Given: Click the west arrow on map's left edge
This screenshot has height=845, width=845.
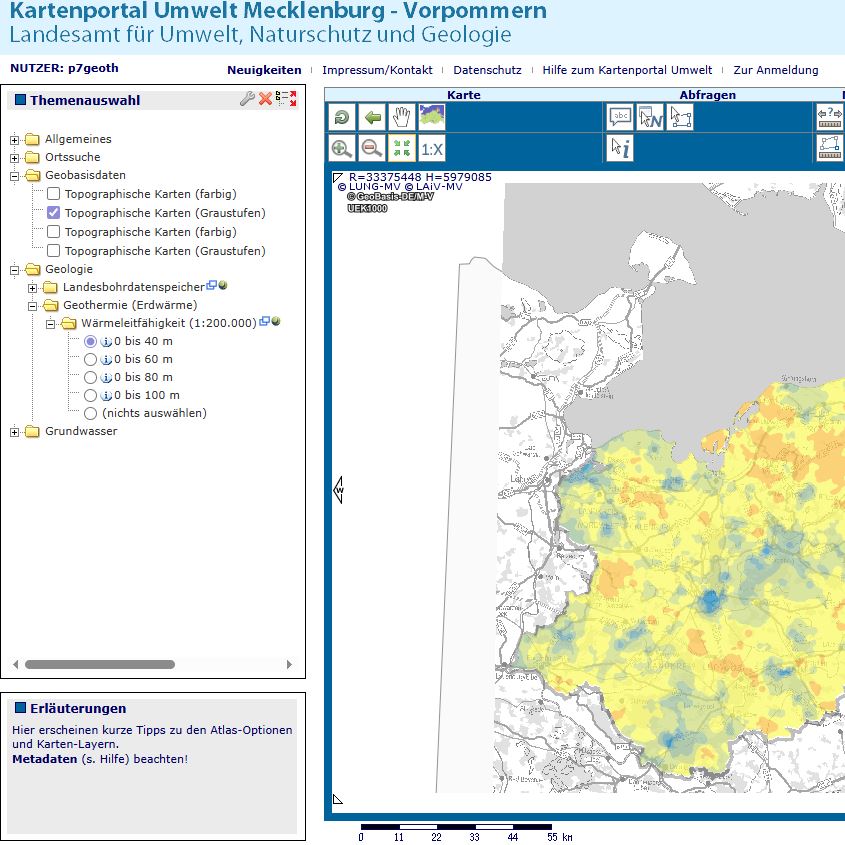Looking at the screenshot, I should pos(338,490).
